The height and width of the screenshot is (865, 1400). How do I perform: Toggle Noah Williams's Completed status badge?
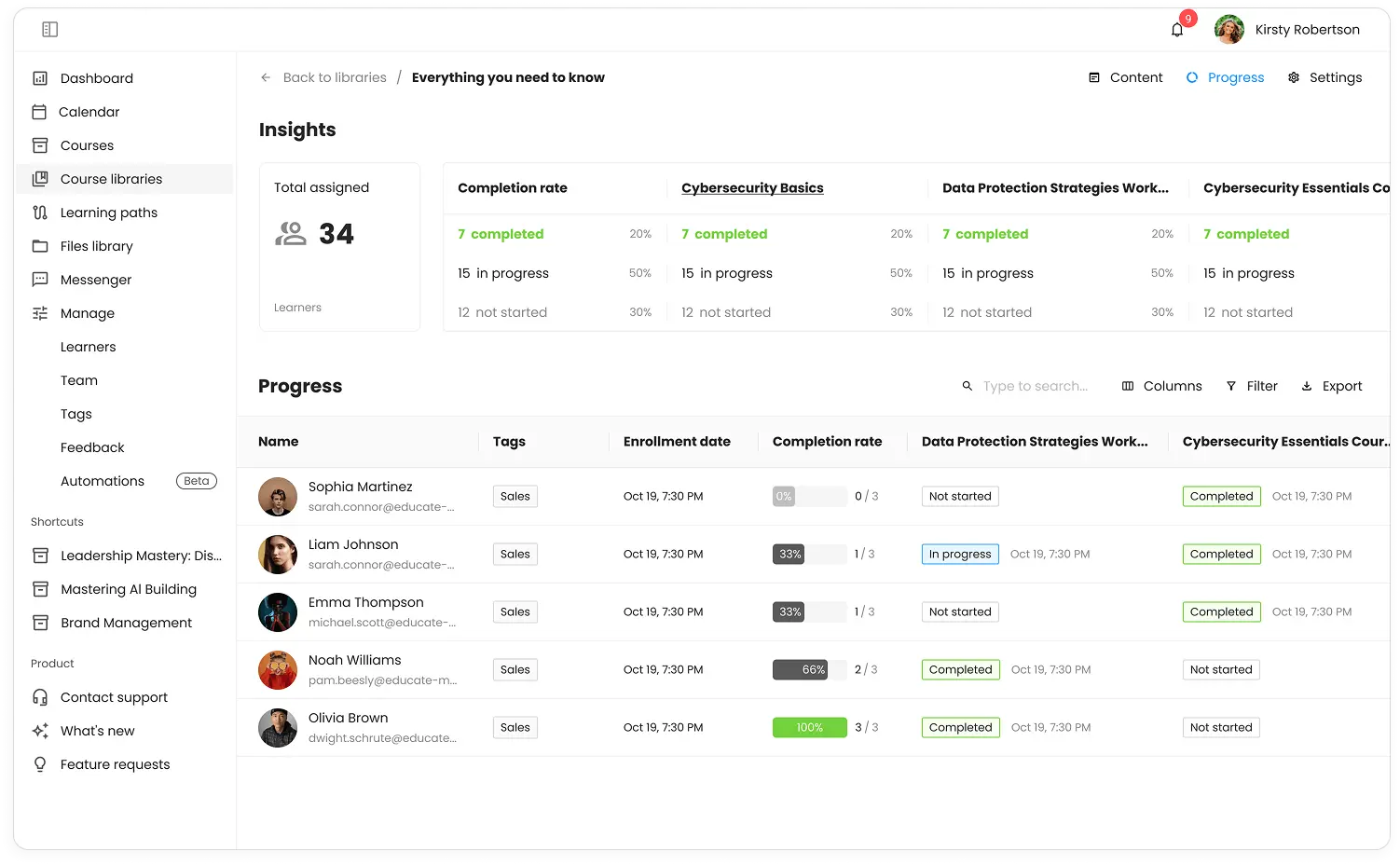pos(960,669)
